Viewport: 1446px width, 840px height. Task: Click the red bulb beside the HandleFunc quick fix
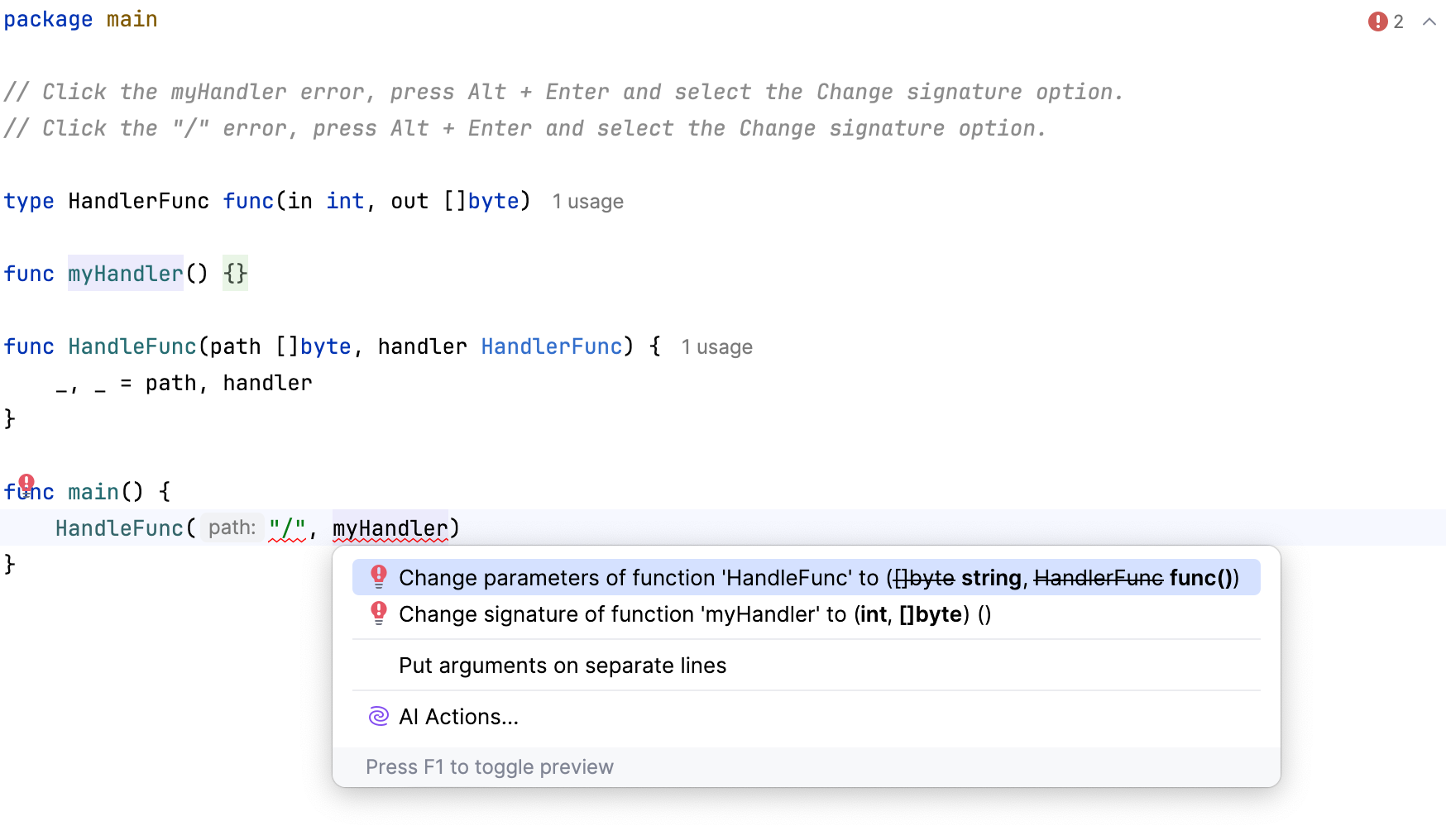[379, 577]
